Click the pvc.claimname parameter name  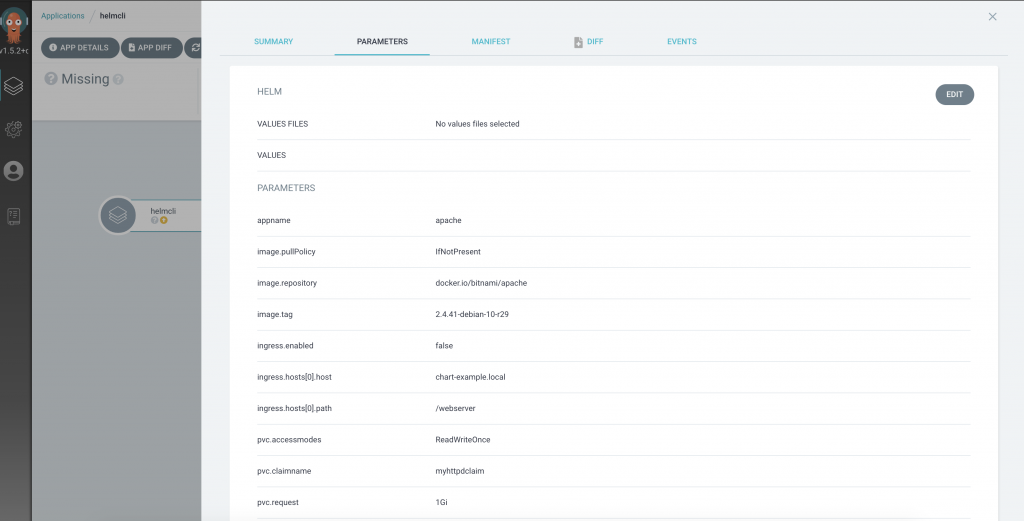tap(284, 471)
